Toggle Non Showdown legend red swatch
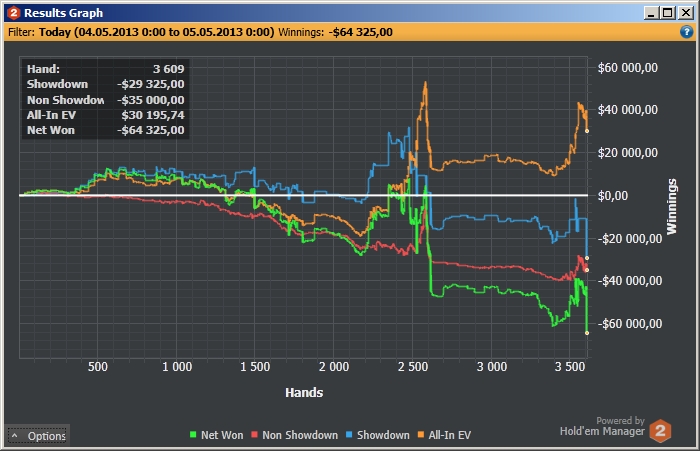This screenshot has width=700, height=451. [x=254, y=434]
